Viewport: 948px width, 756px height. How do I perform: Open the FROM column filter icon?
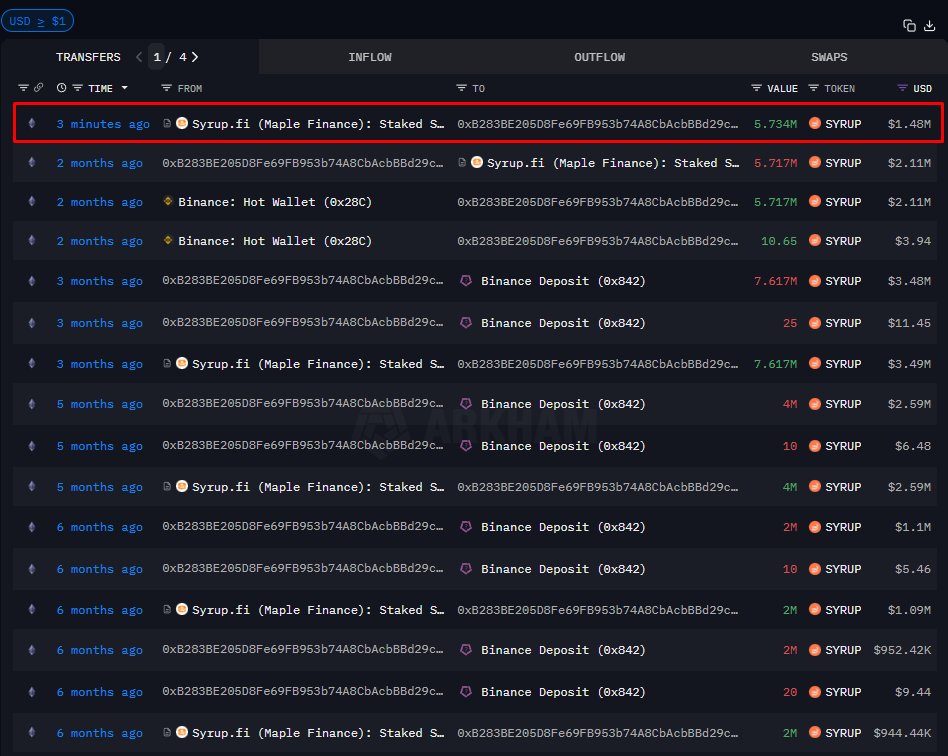pos(166,88)
